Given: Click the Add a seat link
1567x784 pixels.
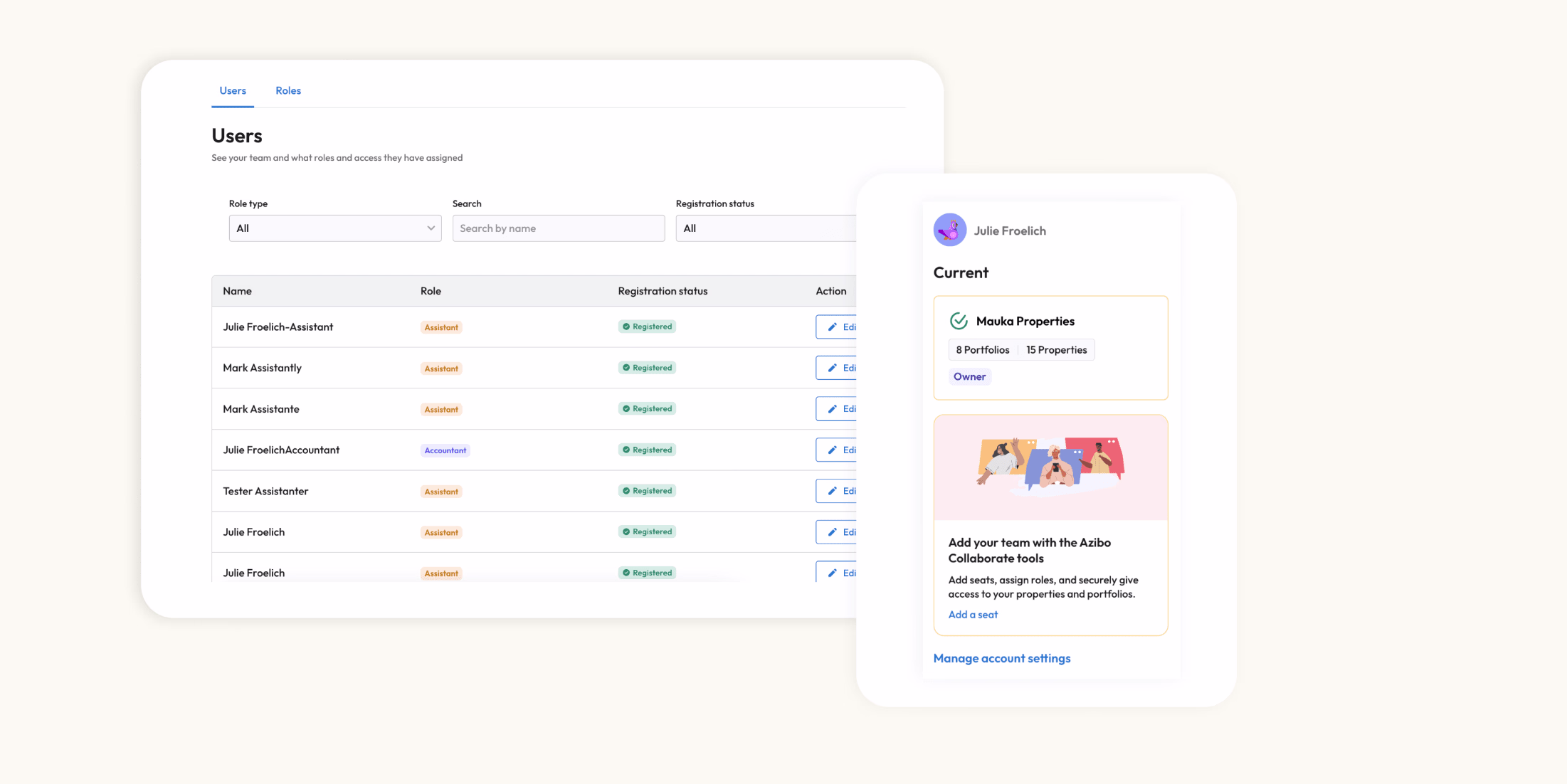Looking at the screenshot, I should (x=973, y=614).
